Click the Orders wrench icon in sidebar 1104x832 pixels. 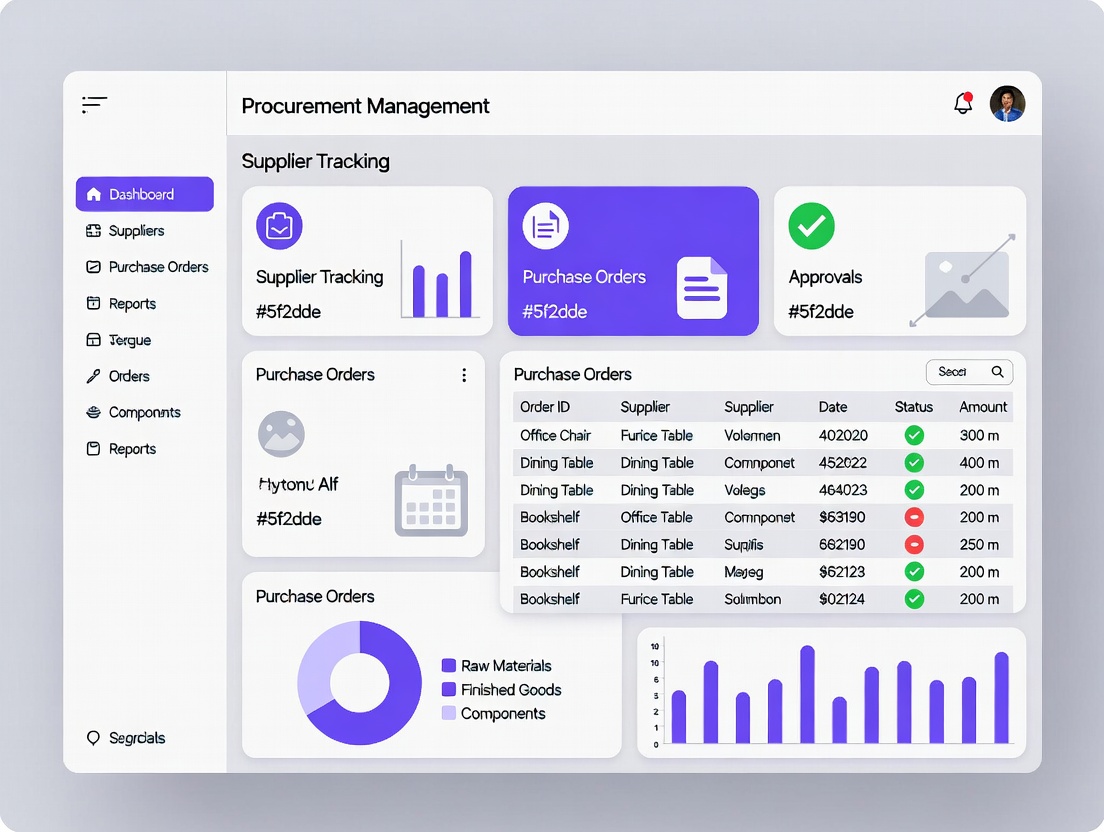tap(93, 377)
